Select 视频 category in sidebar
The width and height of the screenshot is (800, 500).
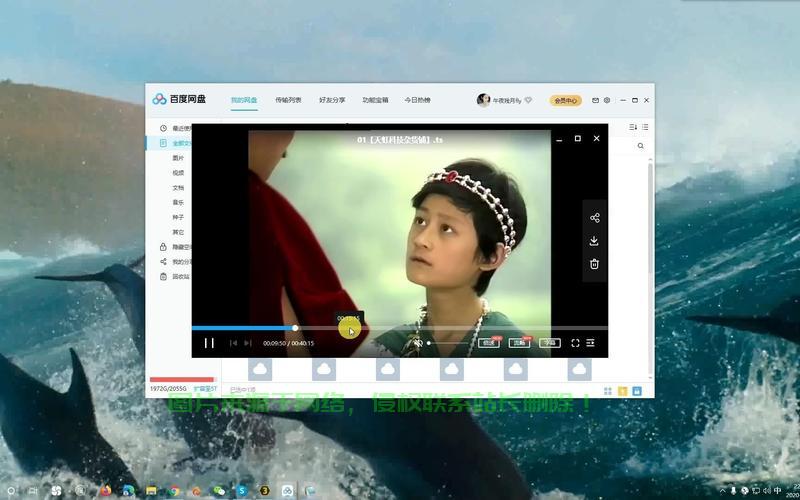point(178,173)
